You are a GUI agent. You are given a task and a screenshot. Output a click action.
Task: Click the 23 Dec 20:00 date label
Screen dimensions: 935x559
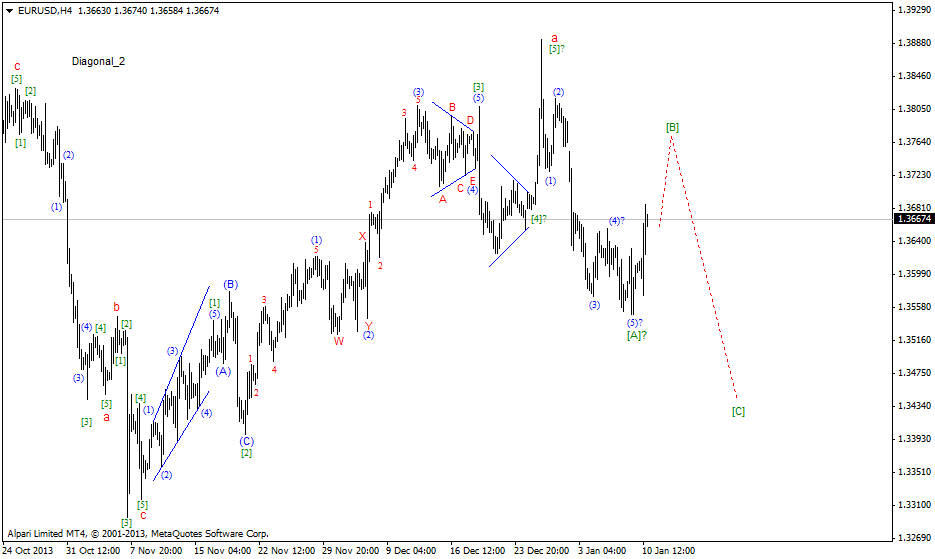pyautogui.click(x=543, y=551)
